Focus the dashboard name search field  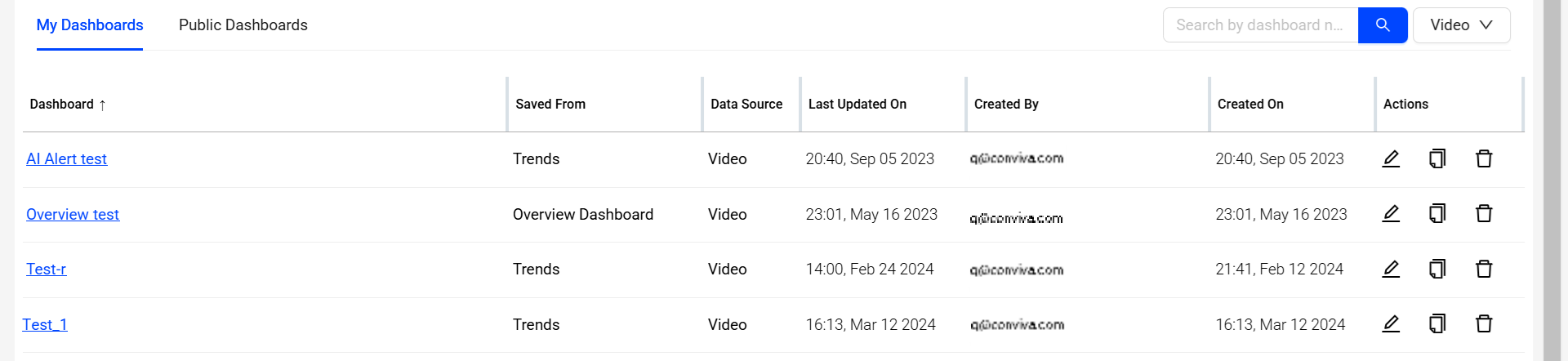1260,25
